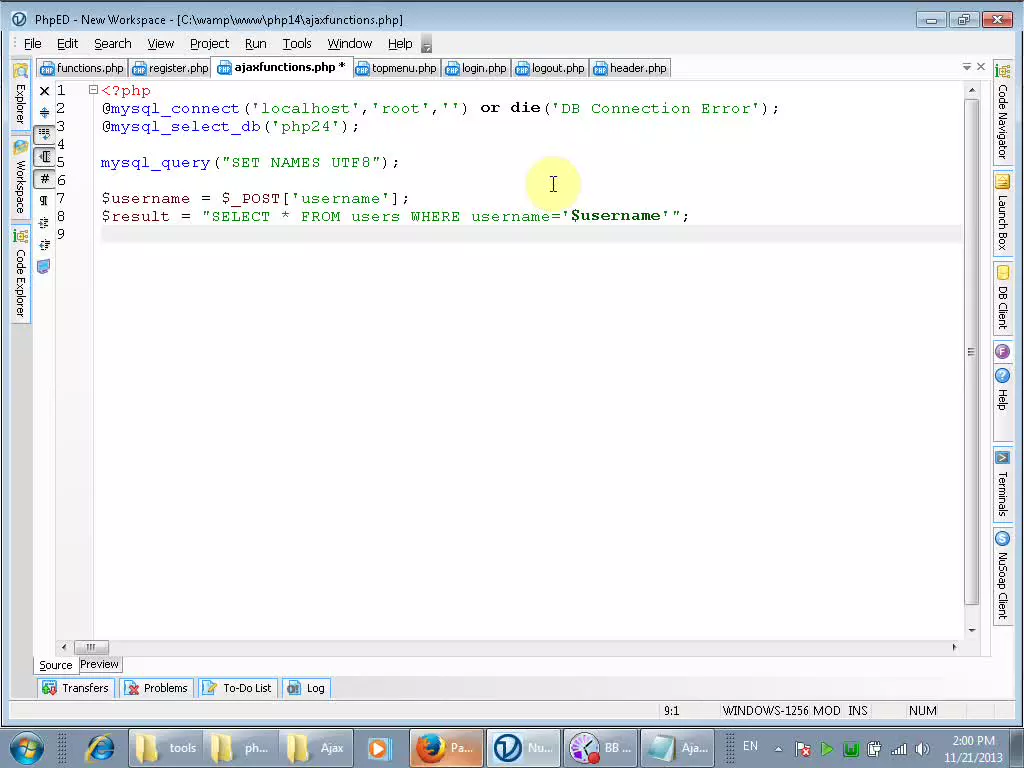Open the To-Do List panel
The height and width of the screenshot is (768, 1024).
coord(237,688)
